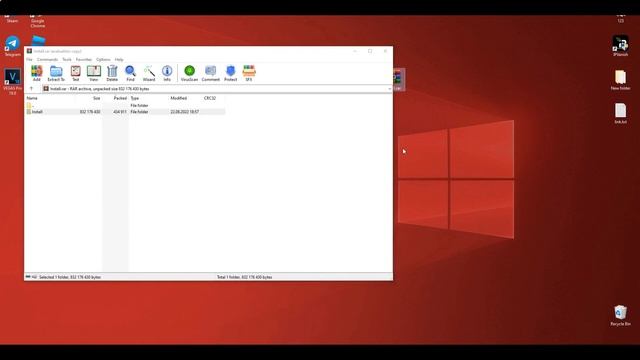Click "Total 1 folder" status bar text
The width and height of the screenshot is (640, 360).
tap(244, 277)
